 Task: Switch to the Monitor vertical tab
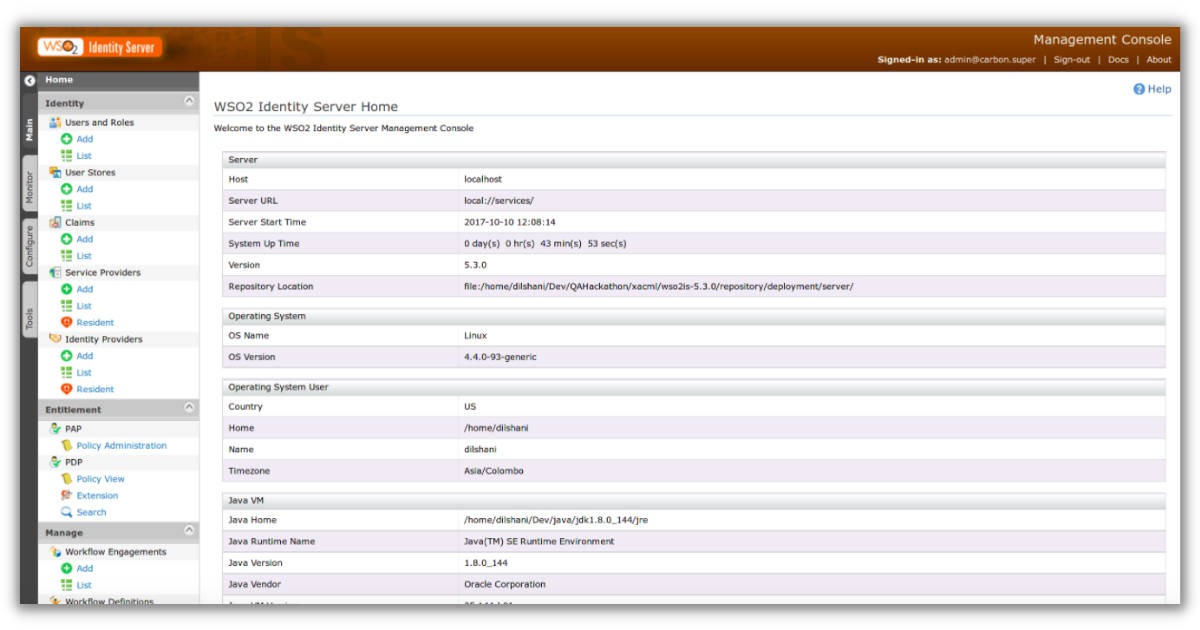tap(29, 186)
